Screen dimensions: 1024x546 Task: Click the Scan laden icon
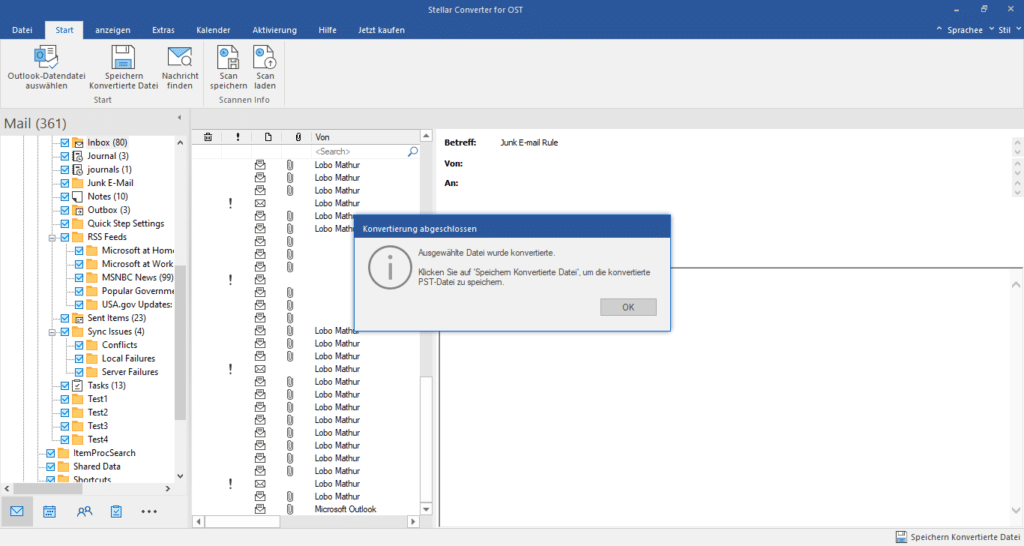[x=264, y=57]
